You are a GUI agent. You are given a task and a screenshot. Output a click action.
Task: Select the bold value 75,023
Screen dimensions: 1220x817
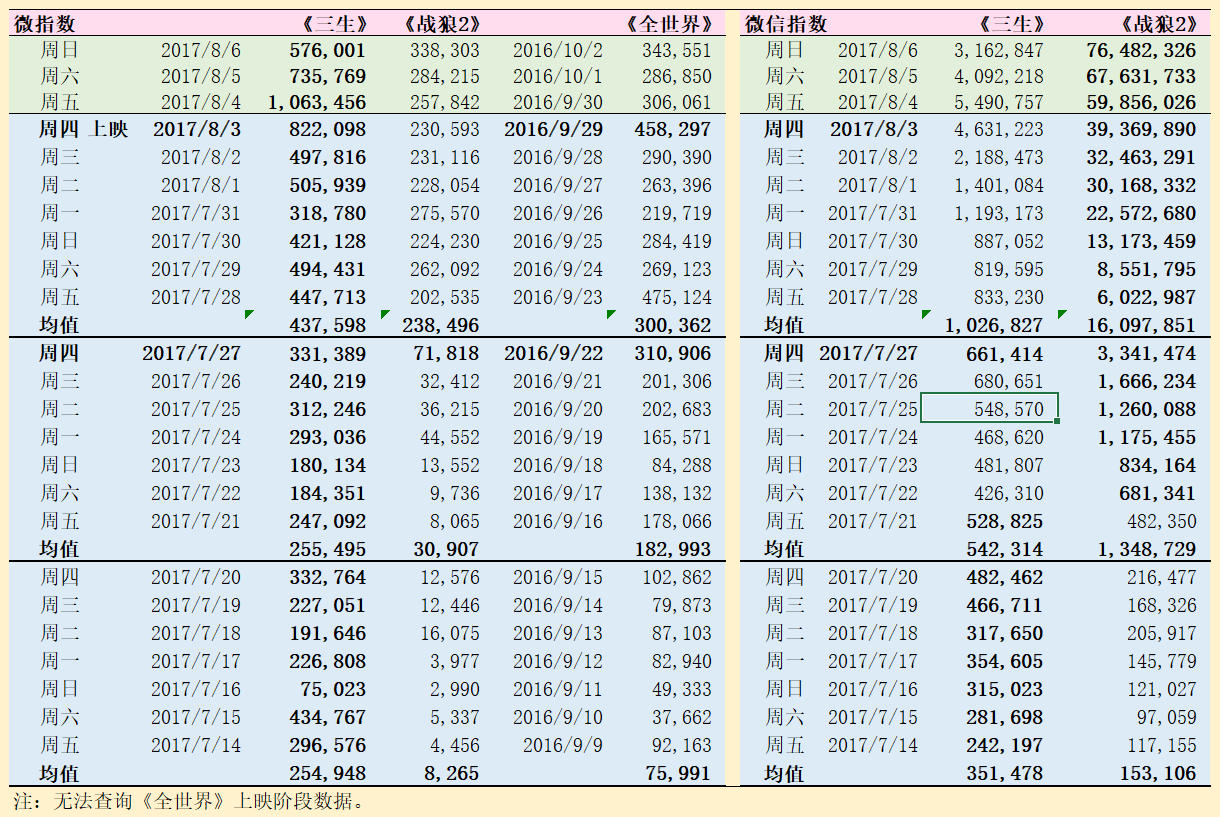[333, 689]
